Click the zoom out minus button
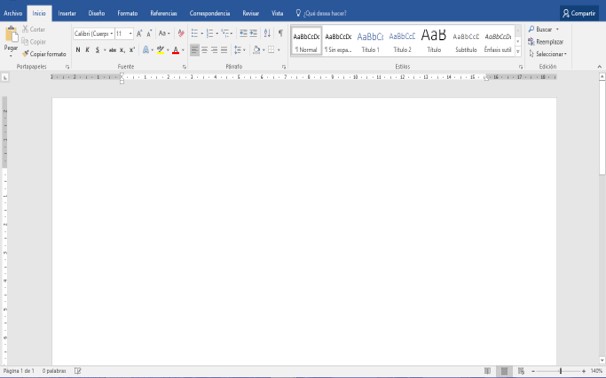Image resolution: width=606 pixels, height=378 pixels. [x=533, y=371]
